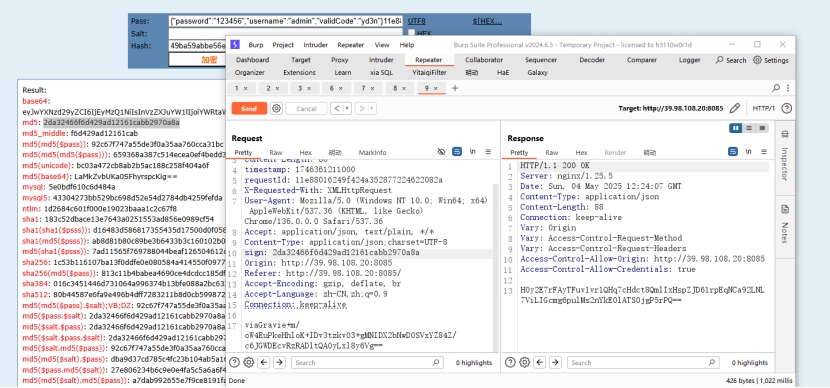Open the View menu
The width and height of the screenshot is (830, 388).
(x=382, y=45)
